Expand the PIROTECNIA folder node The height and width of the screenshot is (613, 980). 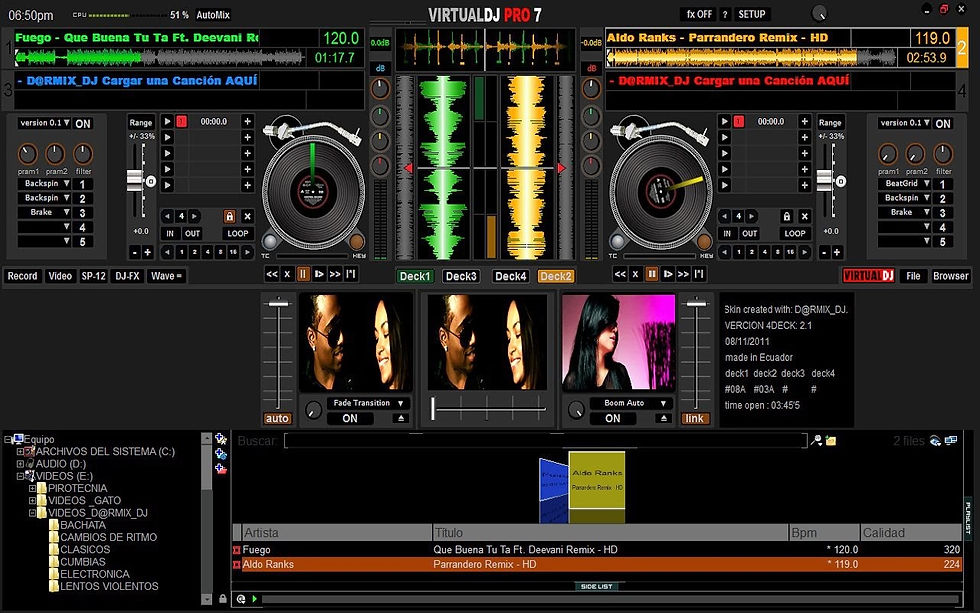(32, 489)
